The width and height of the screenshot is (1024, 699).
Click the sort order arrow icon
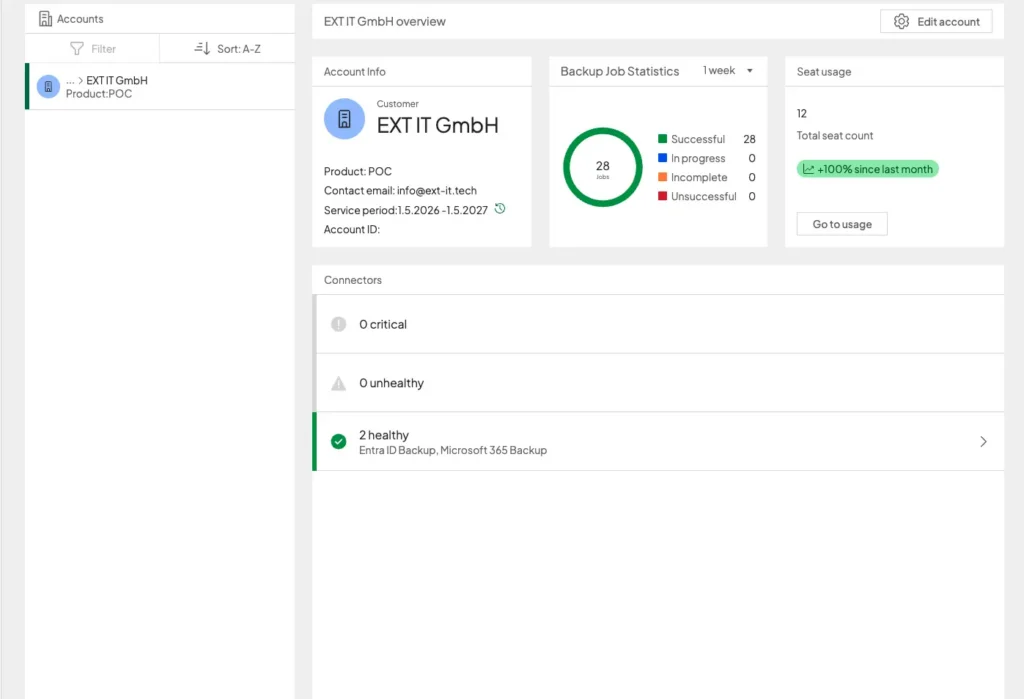202,48
